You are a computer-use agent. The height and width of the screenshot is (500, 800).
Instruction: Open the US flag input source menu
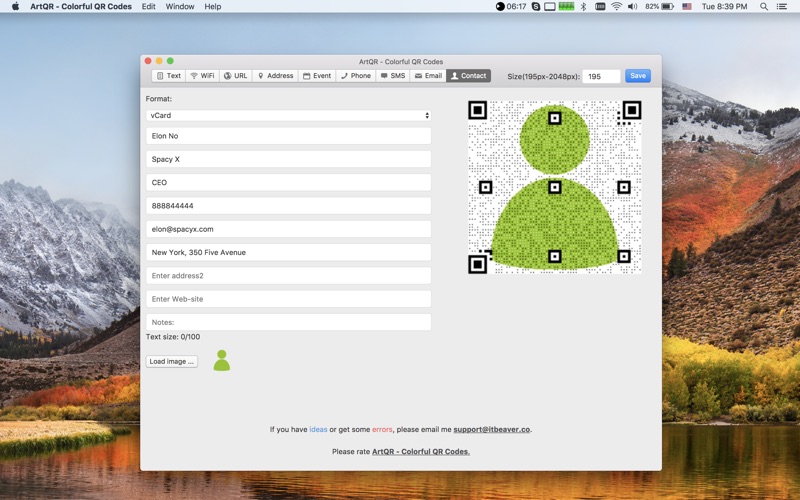click(687, 7)
